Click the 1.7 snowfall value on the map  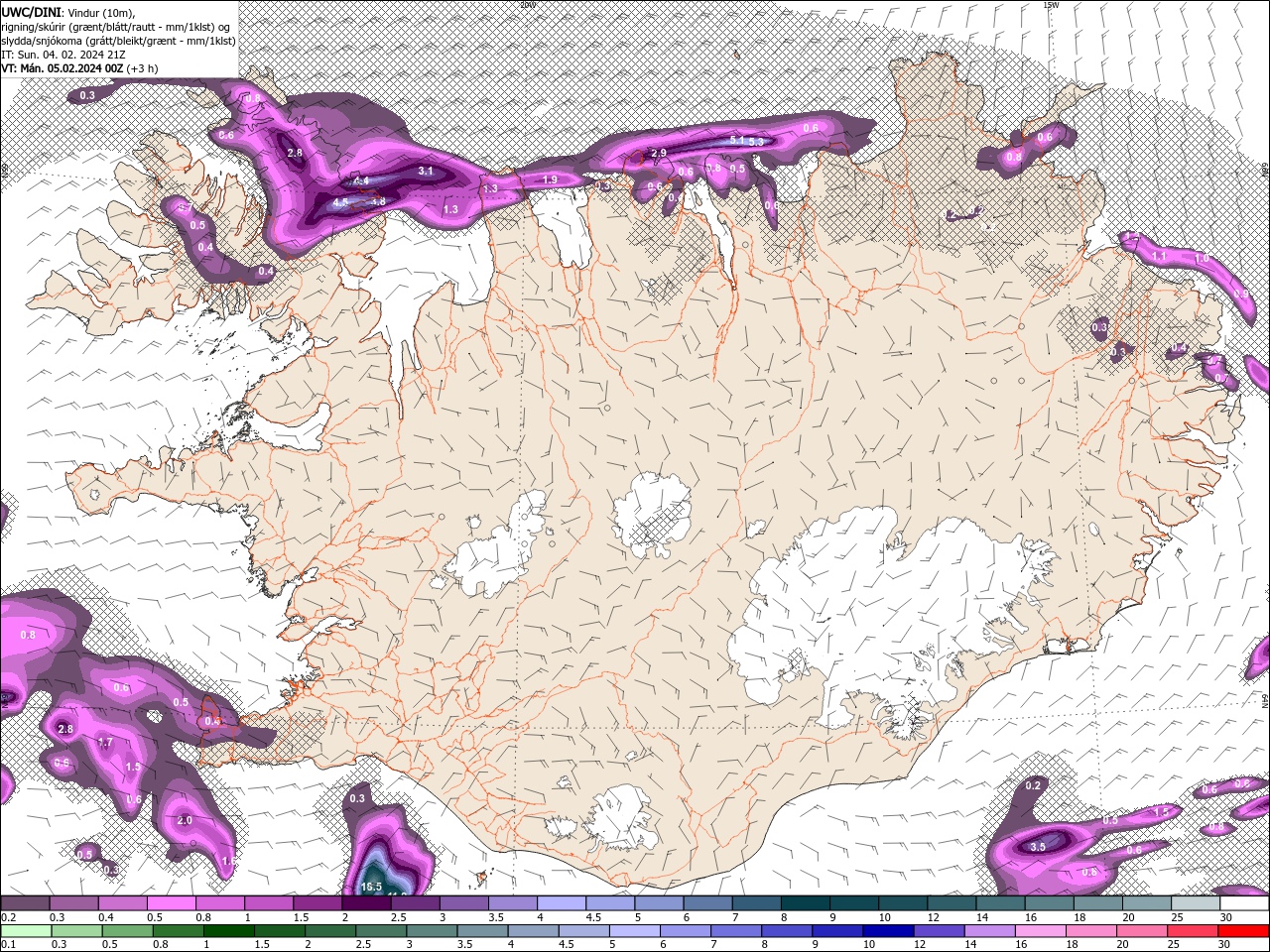point(106,742)
